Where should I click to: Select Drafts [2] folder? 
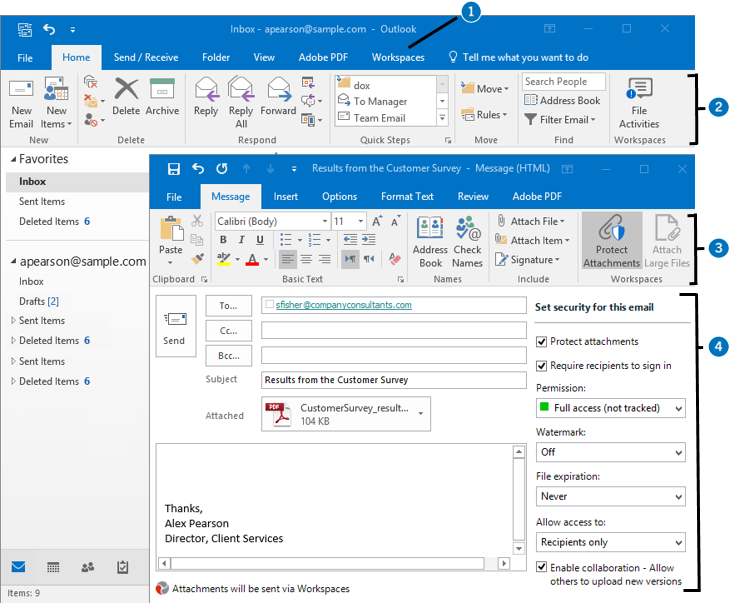coord(39,301)
